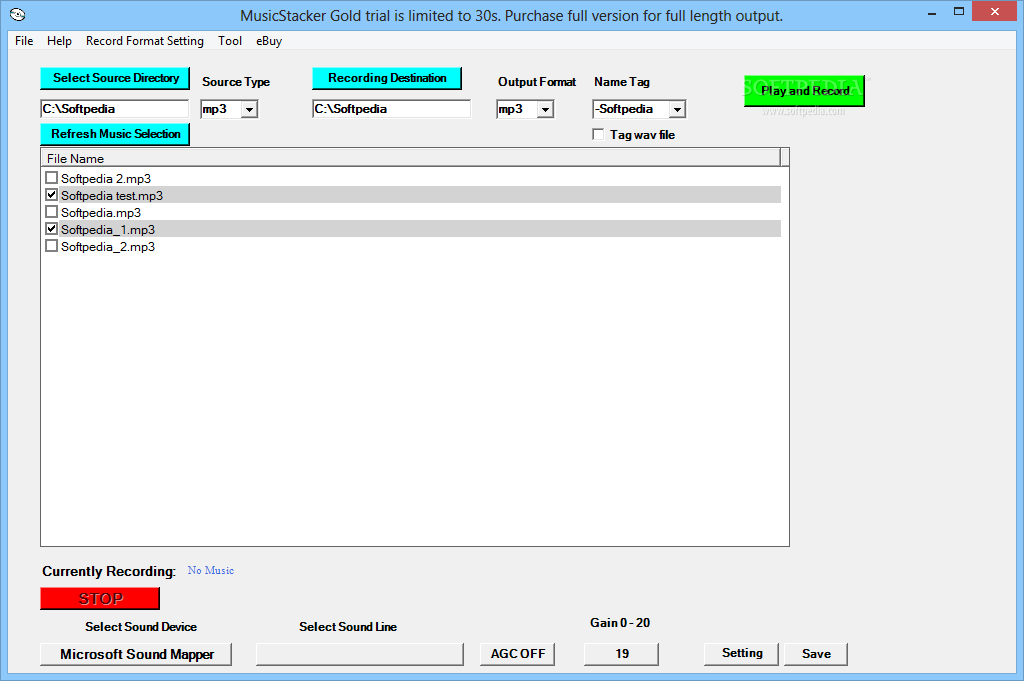This screenshot has width=1024, height=681.
Task: Click the empty Select Sound Line field
Action: pos(360,654)
